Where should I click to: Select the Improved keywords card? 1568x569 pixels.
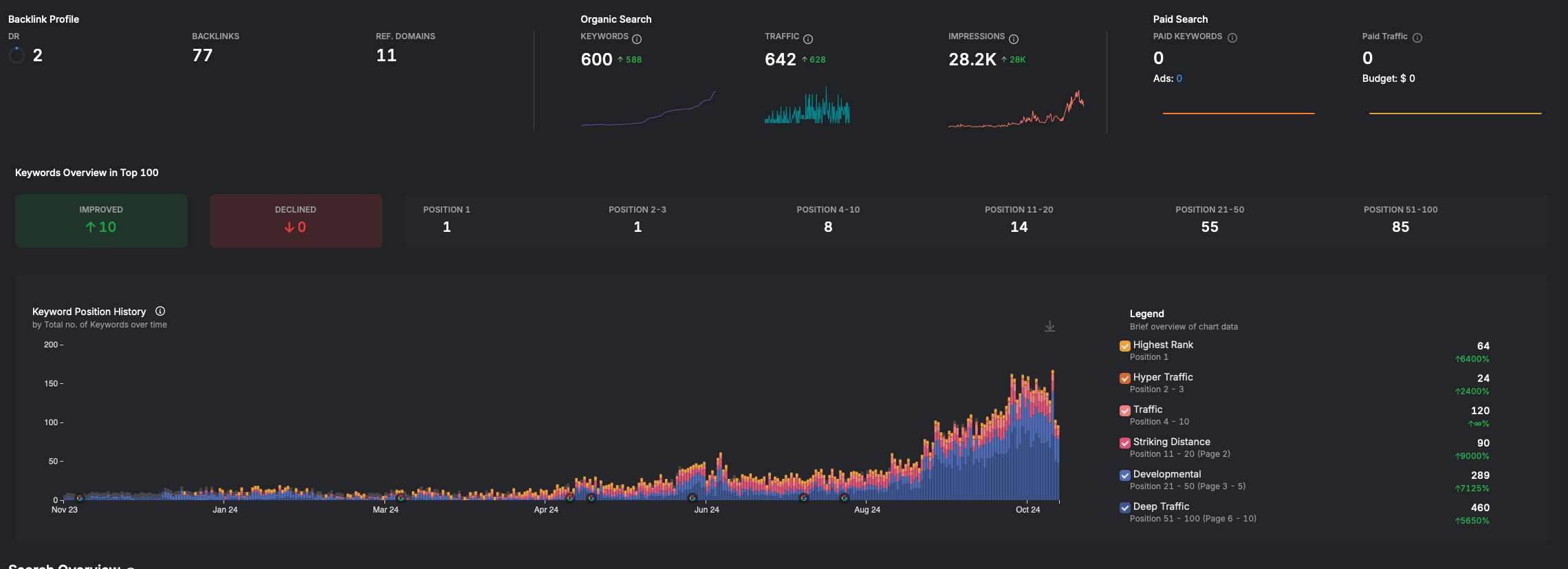pos(101,220)
